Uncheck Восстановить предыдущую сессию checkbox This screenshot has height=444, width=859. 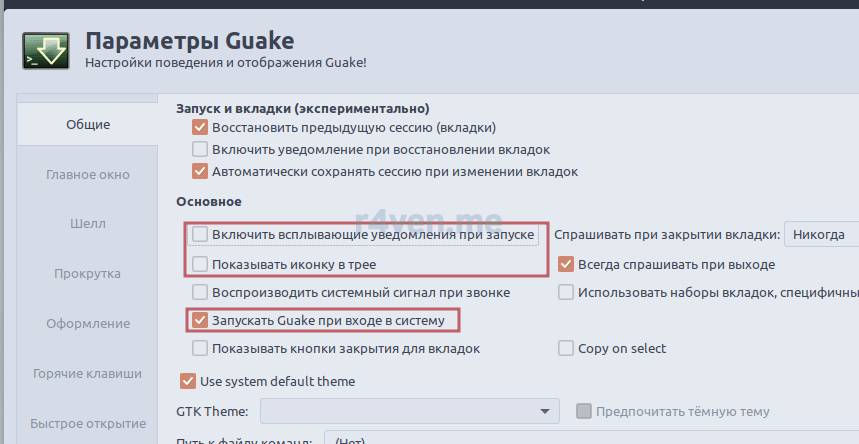pos(200,128)
